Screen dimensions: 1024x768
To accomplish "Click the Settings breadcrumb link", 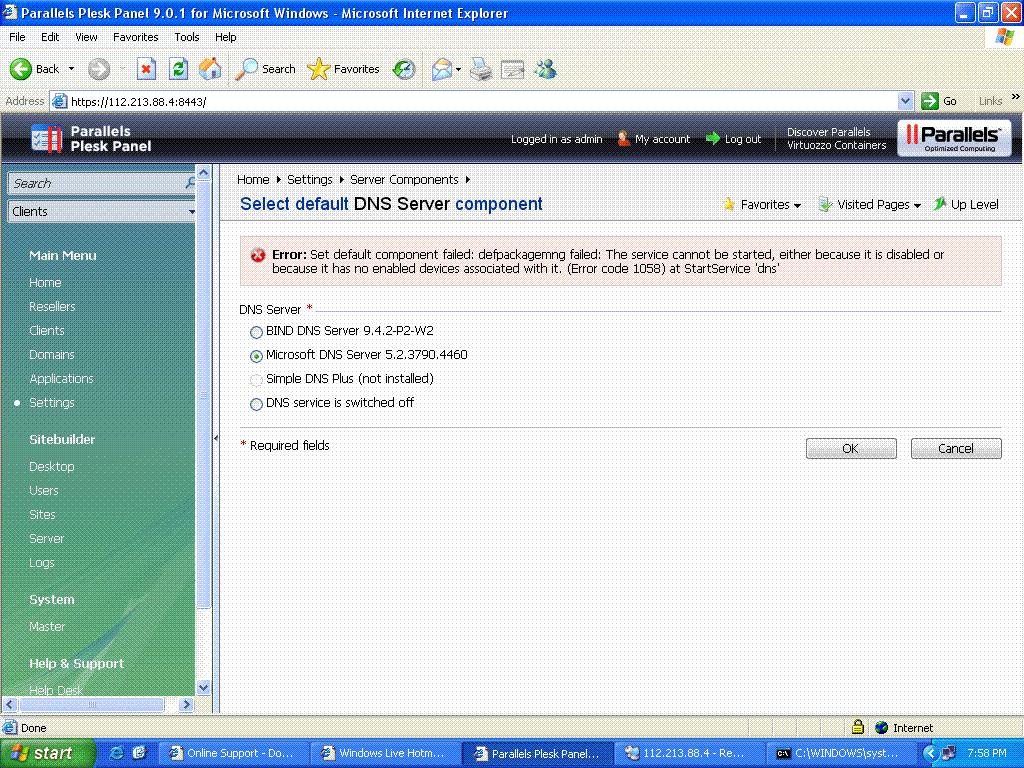I will click(310, 180).
